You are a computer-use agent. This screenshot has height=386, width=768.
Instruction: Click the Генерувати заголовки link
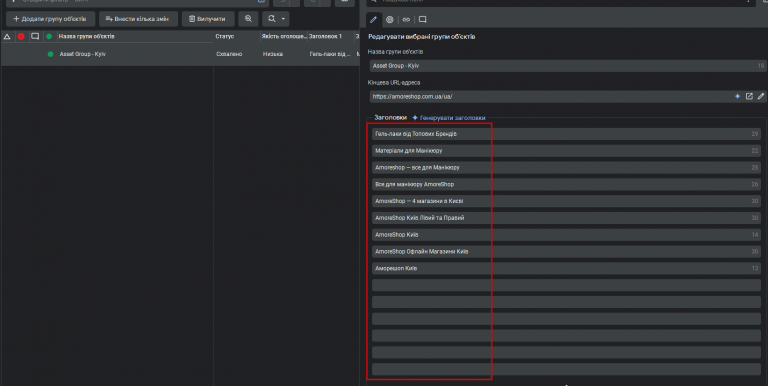pos(449,118)
